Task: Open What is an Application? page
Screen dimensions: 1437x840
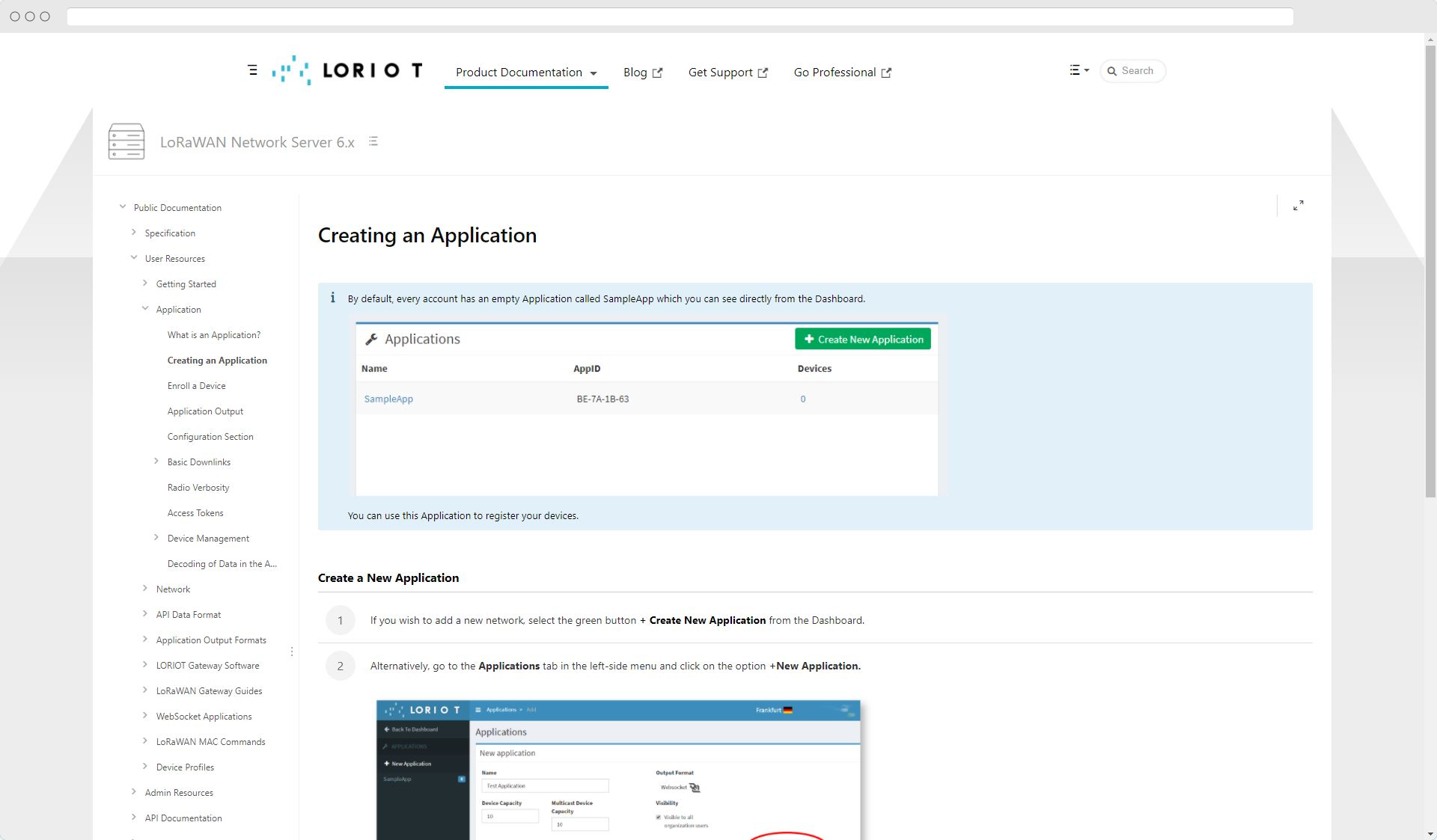Action: click(x=214, y=335)
